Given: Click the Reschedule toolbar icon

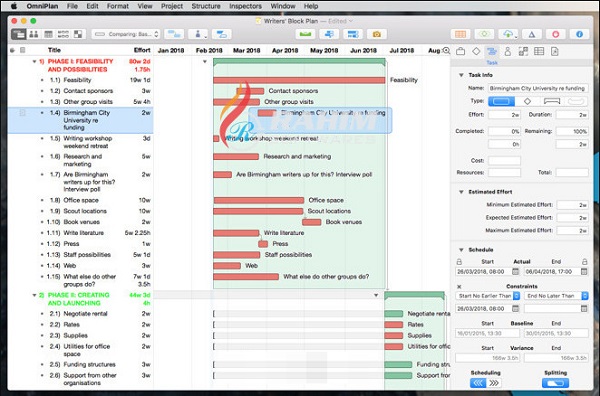Looking at the screenshot, I should (353, 34).
